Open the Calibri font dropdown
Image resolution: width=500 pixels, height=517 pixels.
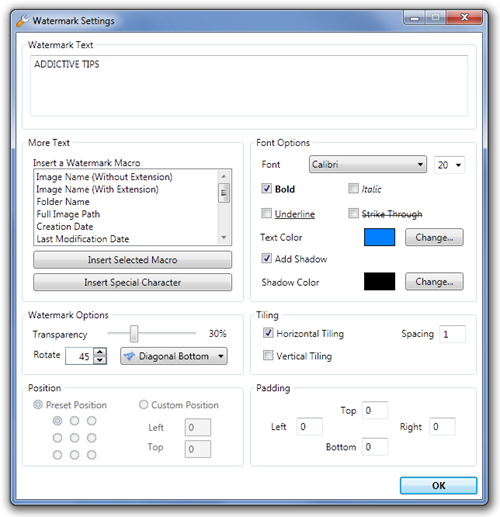(368, 164)
